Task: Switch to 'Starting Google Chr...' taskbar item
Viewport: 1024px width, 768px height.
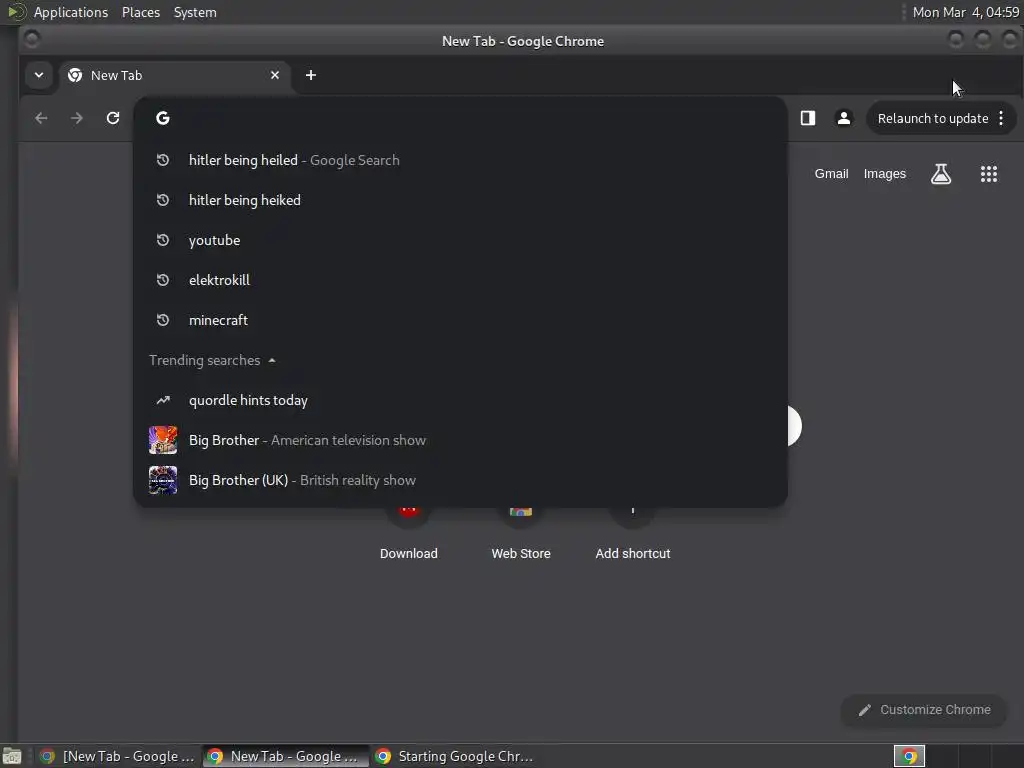Action: pyautogui.click(x=455, y=756)
